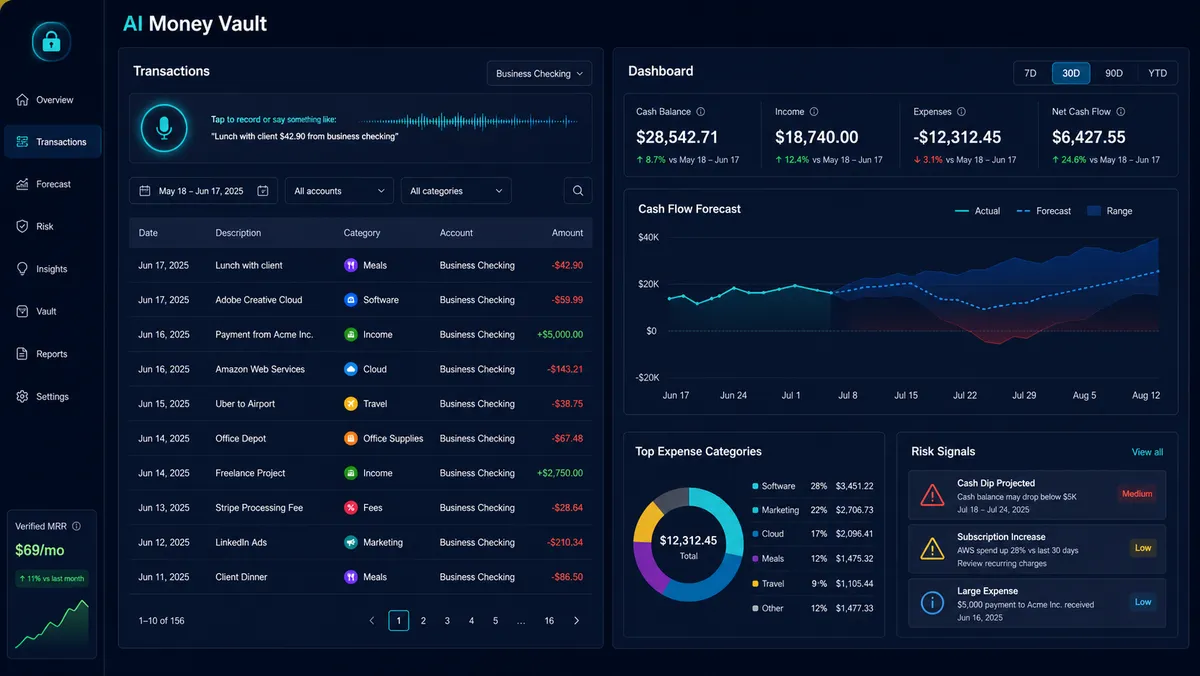Viewport: 1200px width, 676px height.
Task: Go to next page of transactions
Action: click(x=576, y=621)
